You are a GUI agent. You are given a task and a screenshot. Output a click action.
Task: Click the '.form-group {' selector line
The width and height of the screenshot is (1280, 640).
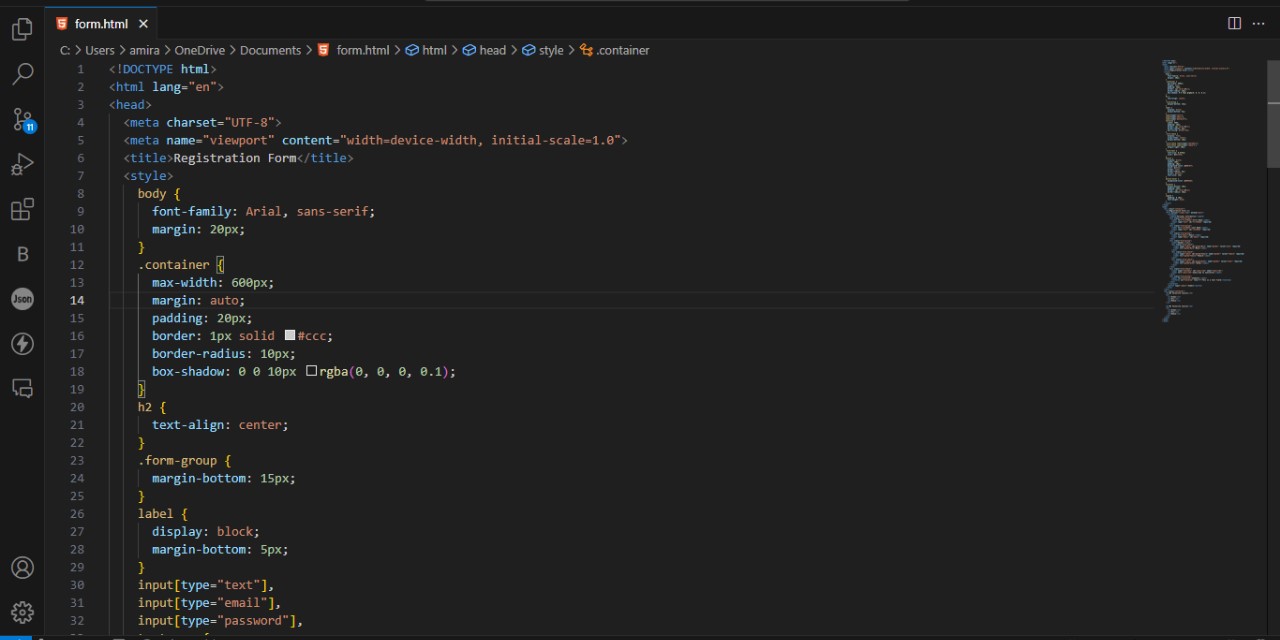point(184,460)
